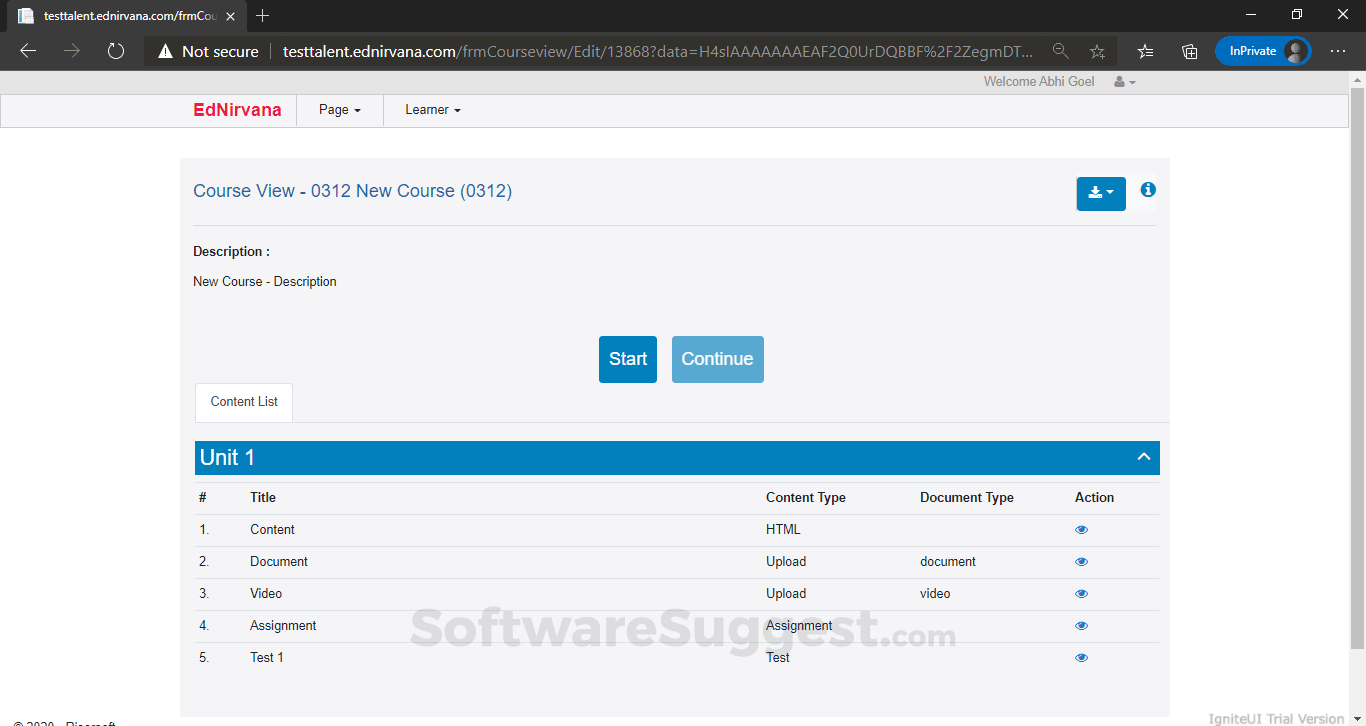The height and width of the screenshot is (726, 1366).
Task: Click the browser back arrow
Action: pos(28,51)
